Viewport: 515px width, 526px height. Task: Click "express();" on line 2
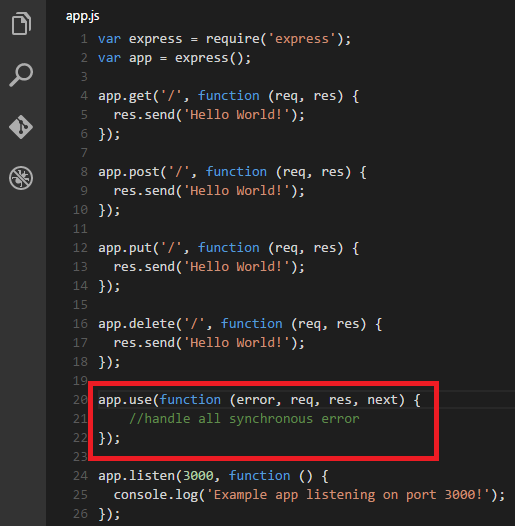(x=213, y=58)
